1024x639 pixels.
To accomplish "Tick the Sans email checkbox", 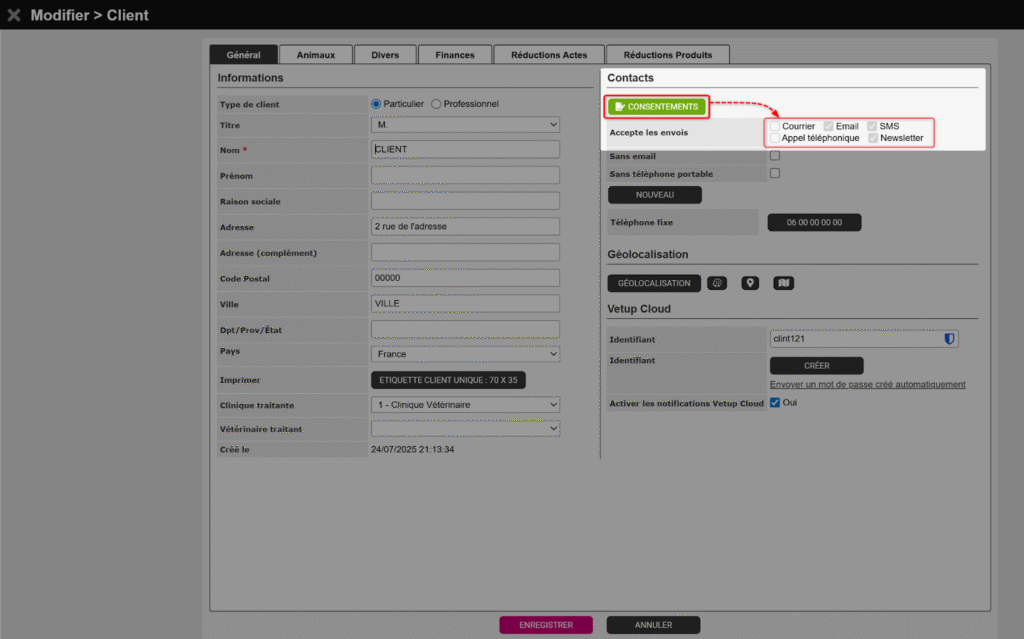I will point(775,156).
